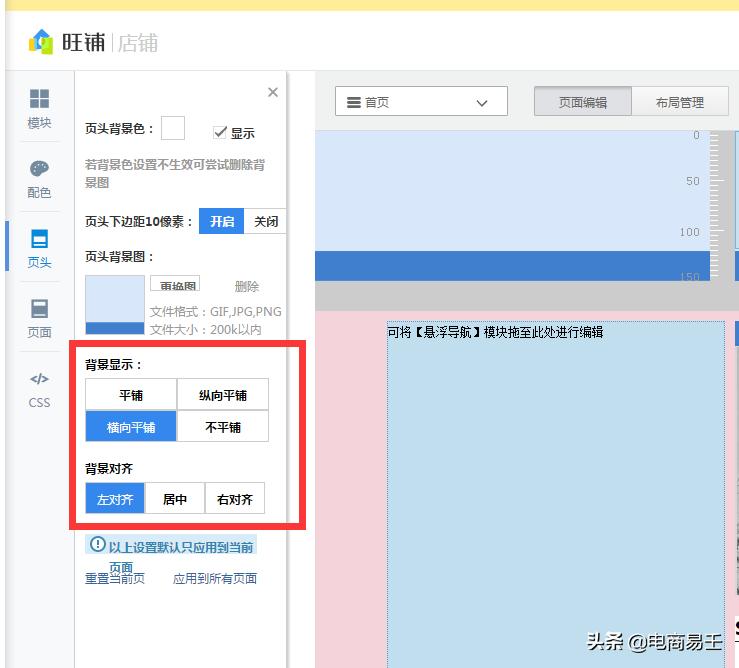This screenshot has height=668, width=739.
Task: Switch to the 布局管理 tab
Action: (x=680, y=101)
